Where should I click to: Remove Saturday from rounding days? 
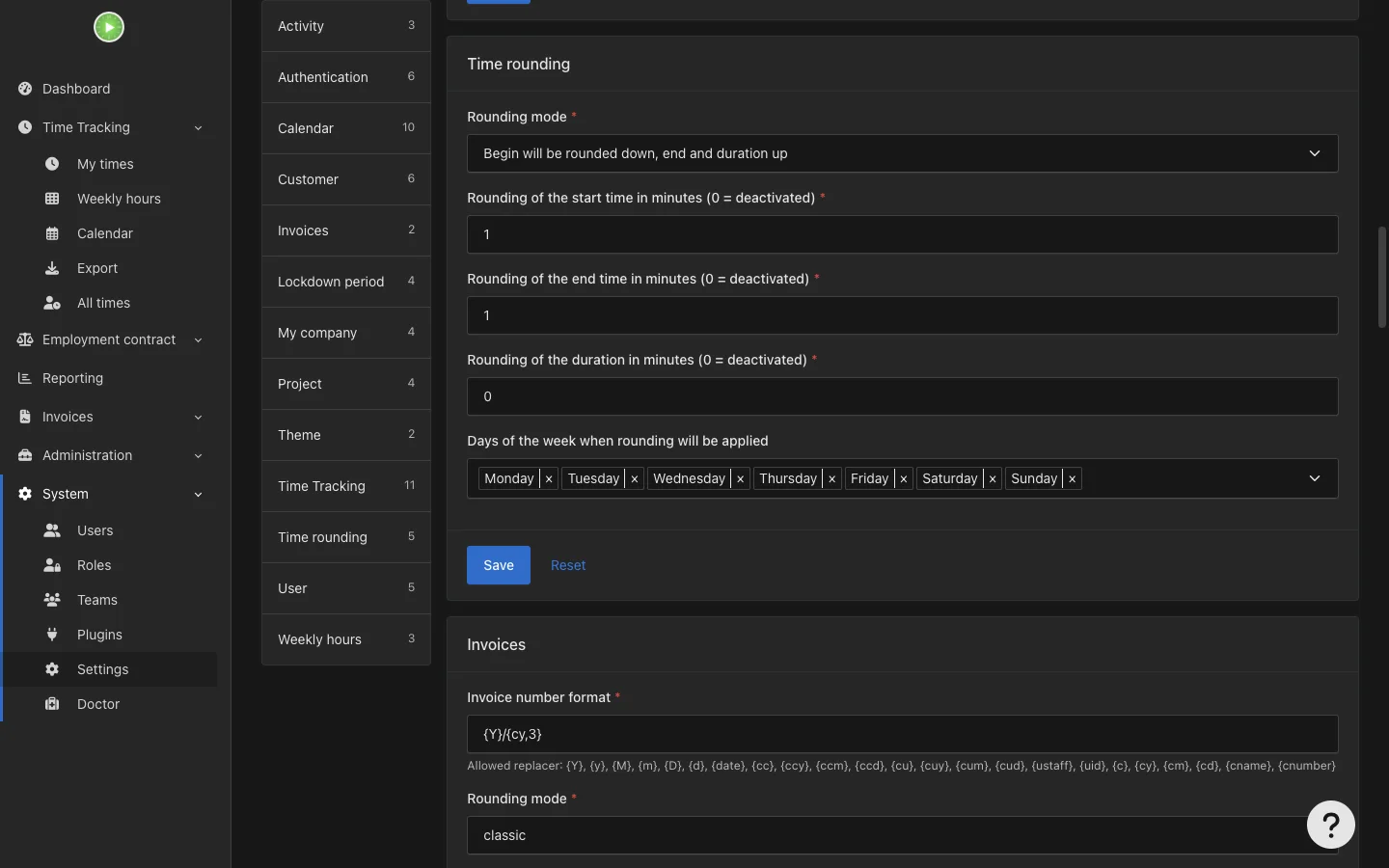pyautogui.click(x=993, y=478)
